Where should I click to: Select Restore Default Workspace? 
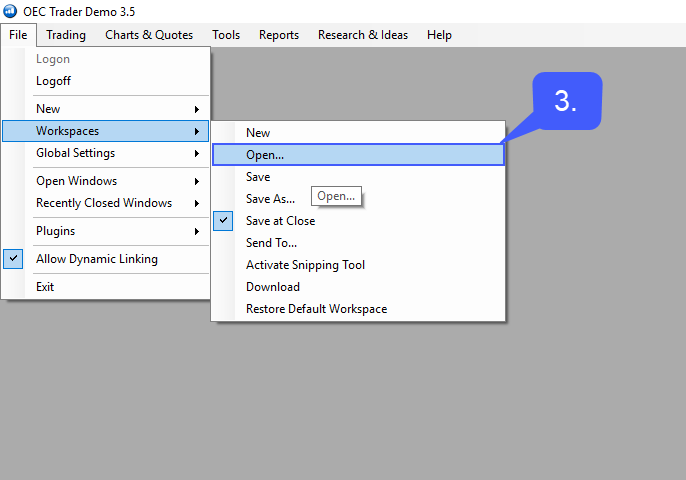[358, 309]
